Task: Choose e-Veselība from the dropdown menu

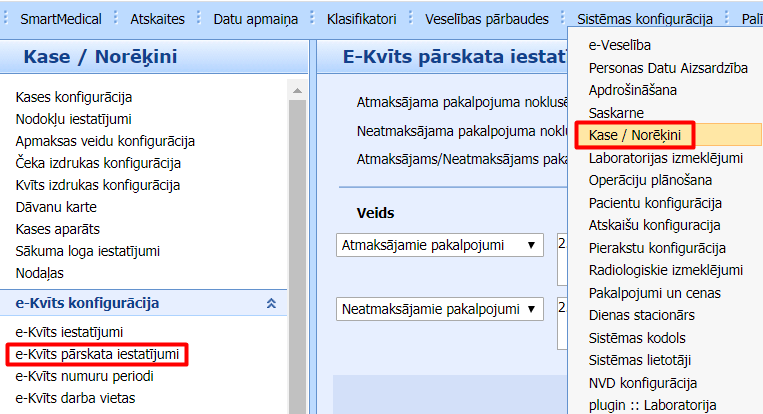Action: (x=620, y=44)
